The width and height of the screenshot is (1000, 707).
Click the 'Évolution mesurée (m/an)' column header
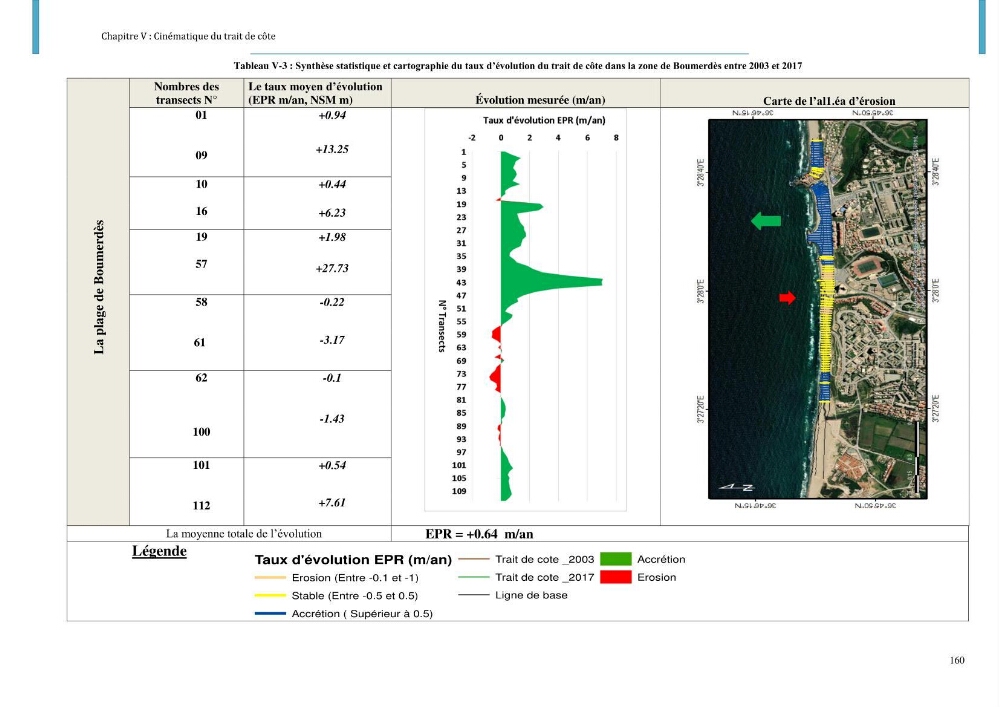tap(540, 99)
